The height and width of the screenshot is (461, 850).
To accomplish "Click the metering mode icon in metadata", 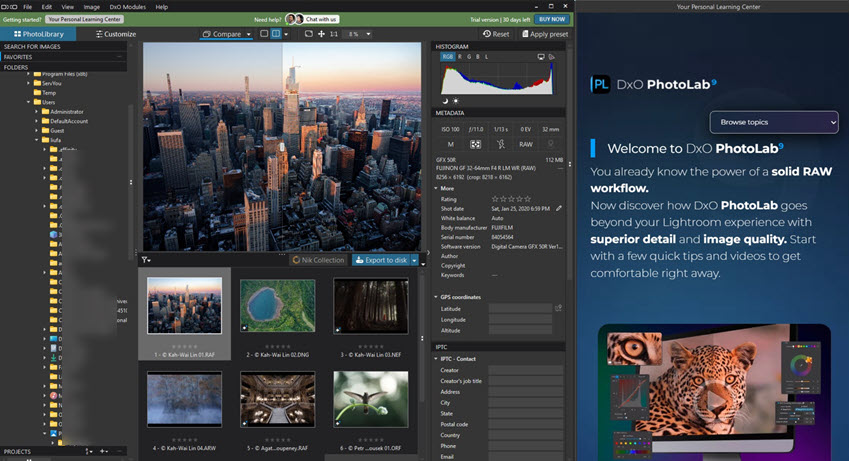I will (x=475, y=144).
